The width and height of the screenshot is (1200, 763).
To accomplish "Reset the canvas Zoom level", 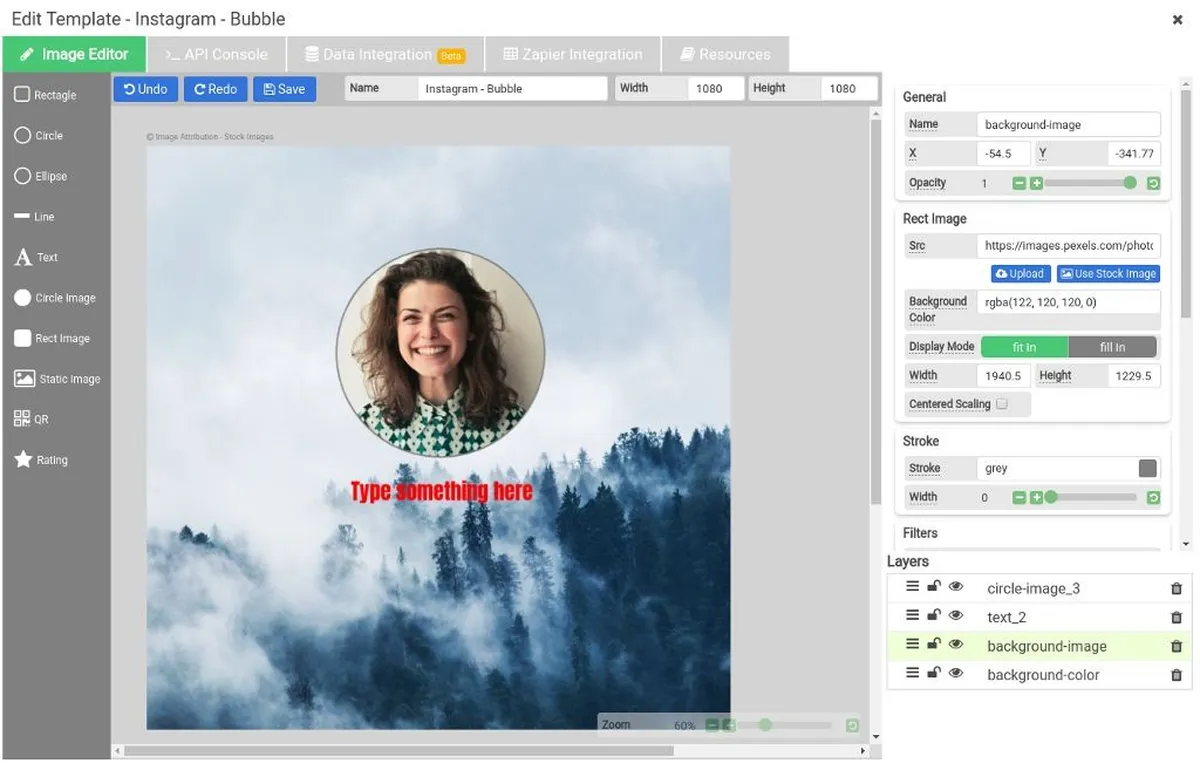I will tap(852, 725).
